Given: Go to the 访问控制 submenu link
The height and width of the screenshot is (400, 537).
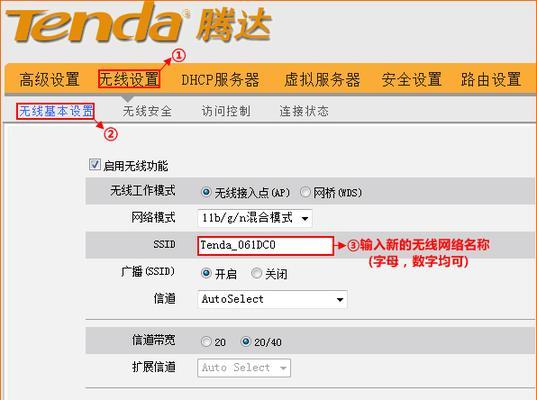Looking at the screenshot, I should coord(226,111).
